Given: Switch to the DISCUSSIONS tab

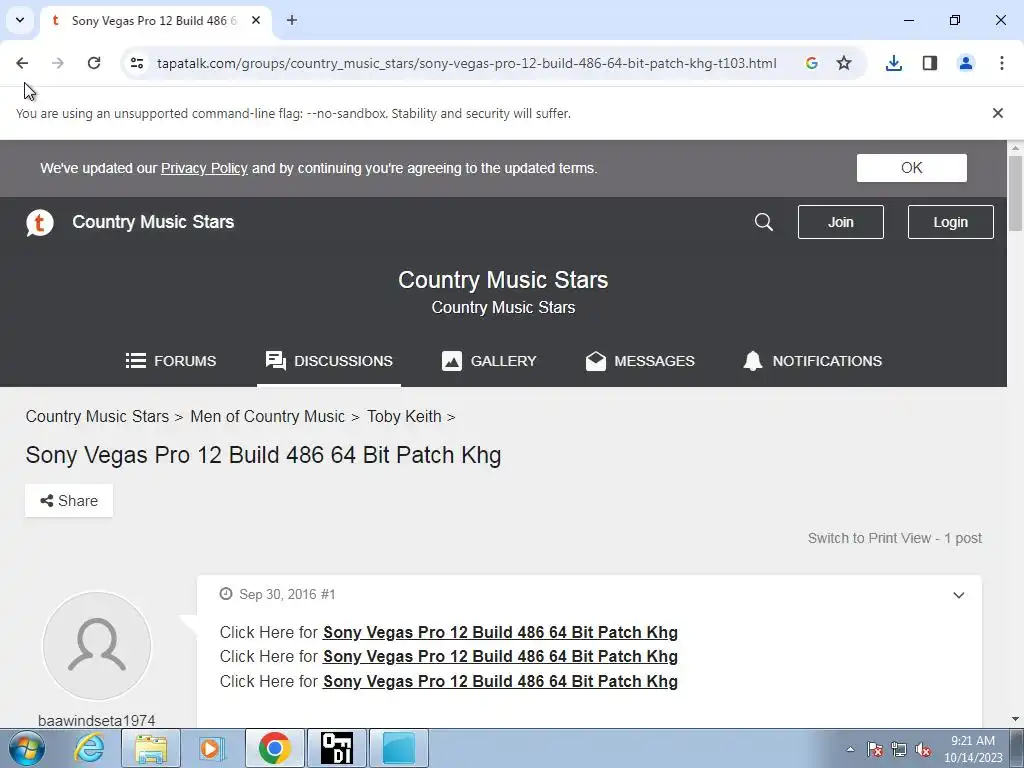Looking at the screenshot, I should [x=328, y=360].
